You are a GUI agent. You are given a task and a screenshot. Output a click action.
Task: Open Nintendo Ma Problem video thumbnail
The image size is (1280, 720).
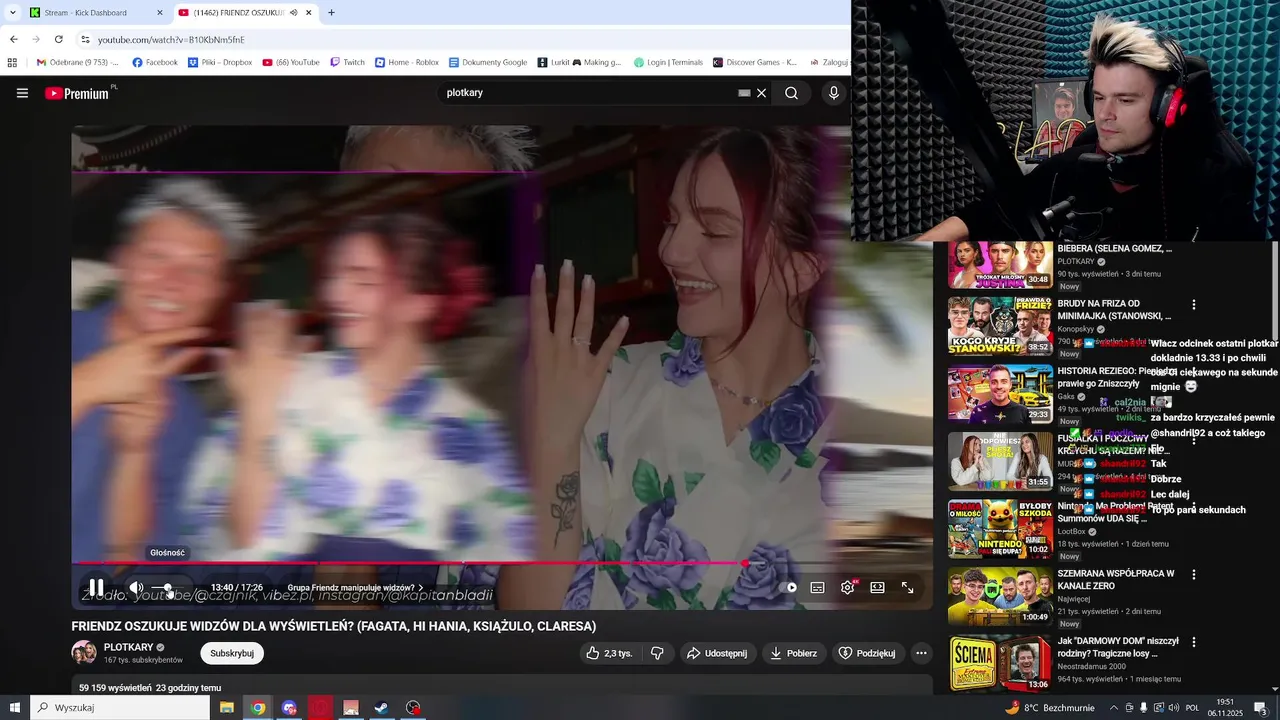point(1000,529)
